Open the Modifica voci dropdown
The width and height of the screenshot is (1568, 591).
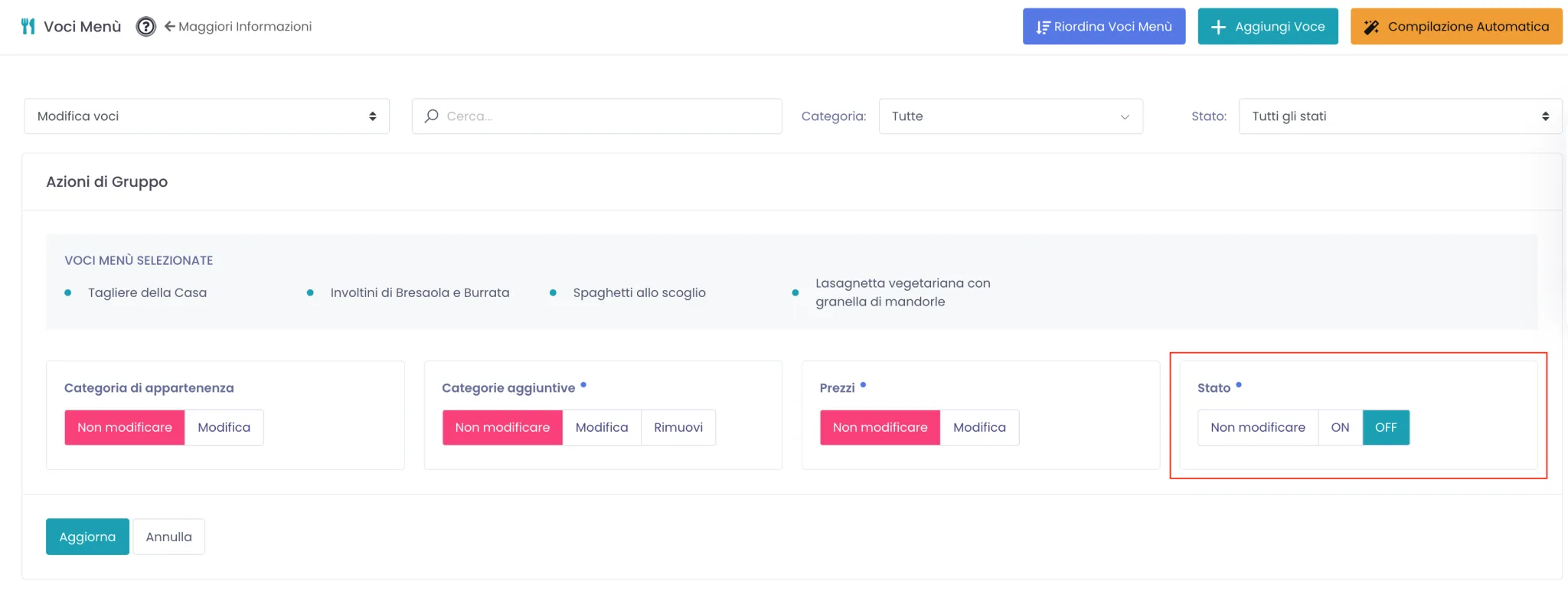207,116
